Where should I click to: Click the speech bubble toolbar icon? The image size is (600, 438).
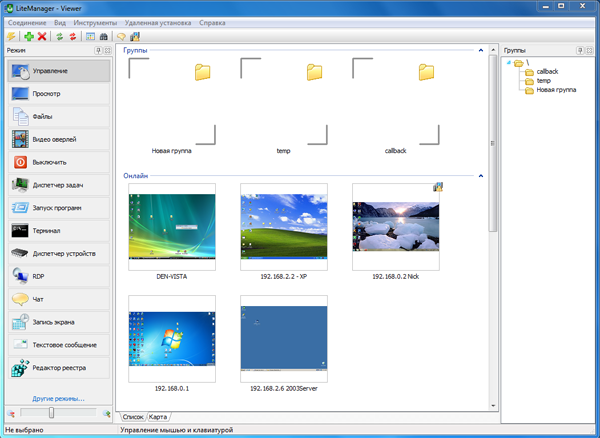121,36
